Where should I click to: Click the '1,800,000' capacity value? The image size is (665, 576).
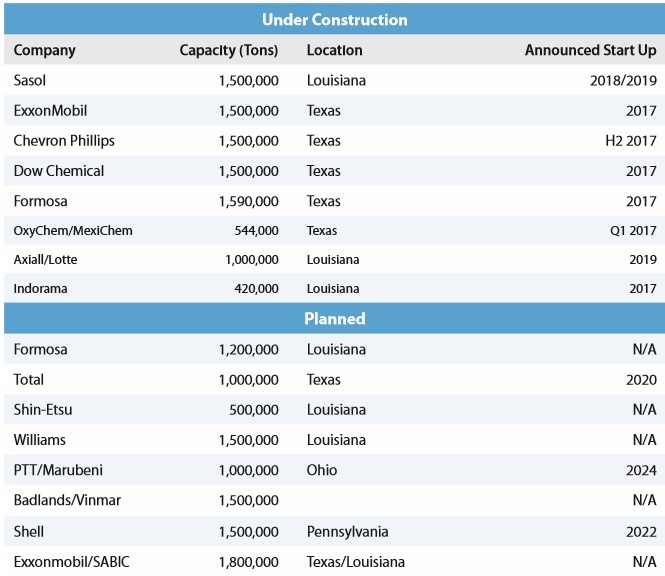pos(249,562)
